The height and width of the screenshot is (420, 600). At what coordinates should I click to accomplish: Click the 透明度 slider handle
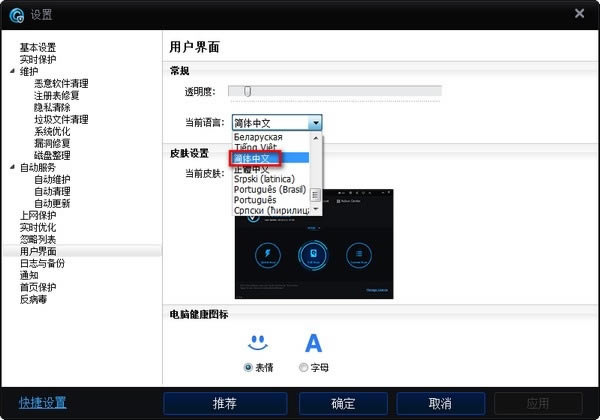coord(248,91)
